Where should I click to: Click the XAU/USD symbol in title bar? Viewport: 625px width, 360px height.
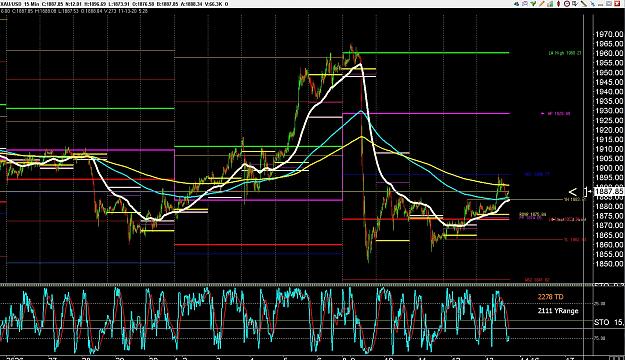[x=11, y=4]
